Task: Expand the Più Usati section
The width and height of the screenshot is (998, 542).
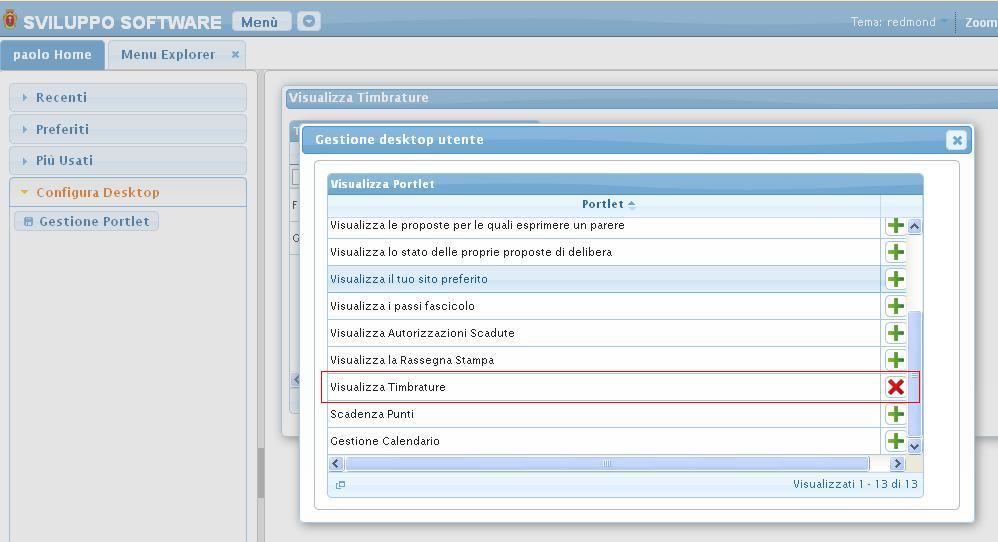Action: click(64, 160)
